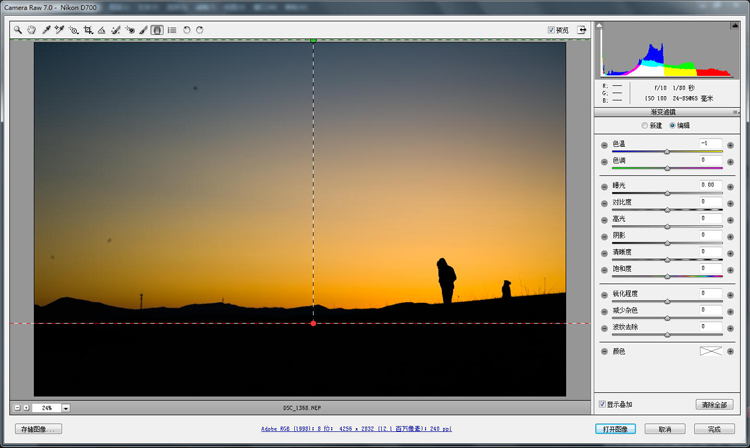Click the 曝光 slider handle
Viewport: 750px width, 448px height.
point(667,193)
